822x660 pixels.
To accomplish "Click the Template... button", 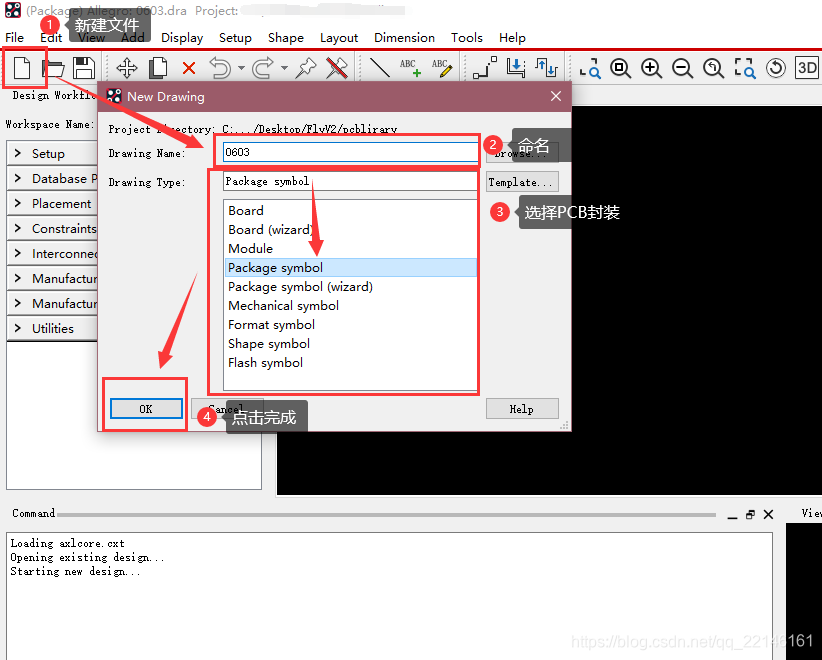I will 521,182.
